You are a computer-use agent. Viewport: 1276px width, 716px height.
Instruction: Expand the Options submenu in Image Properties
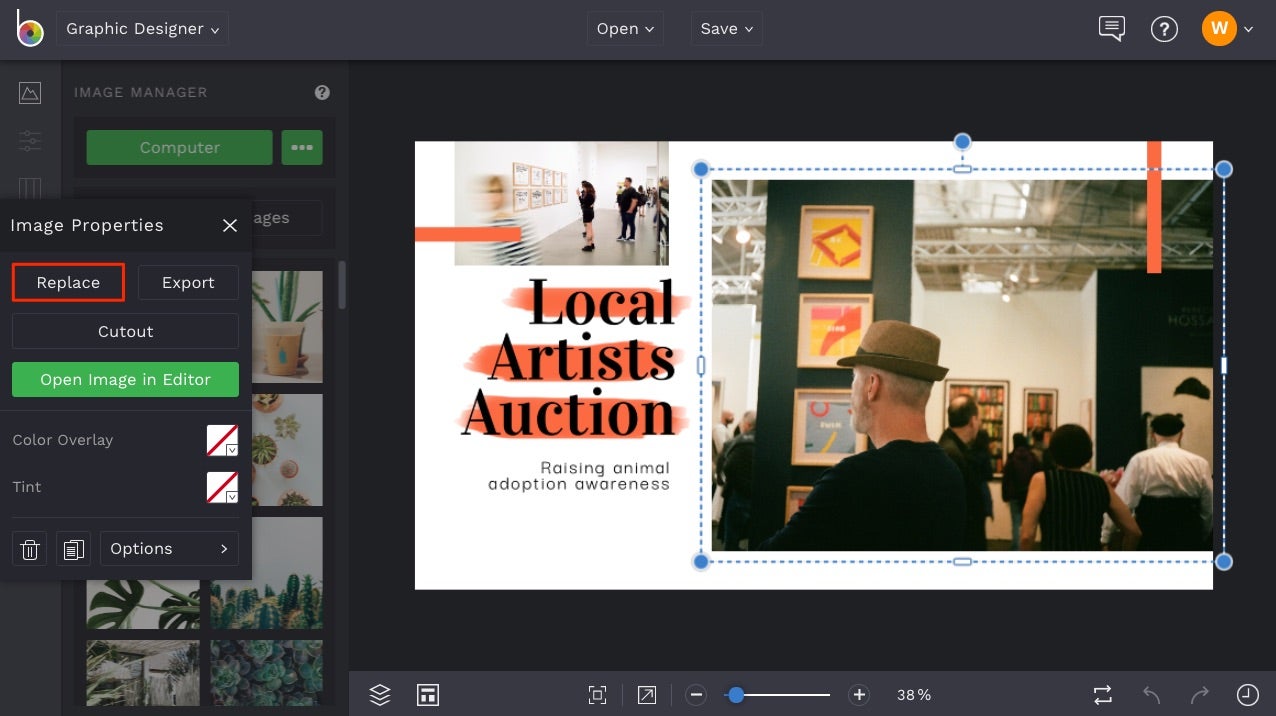(x=169, y=548)
